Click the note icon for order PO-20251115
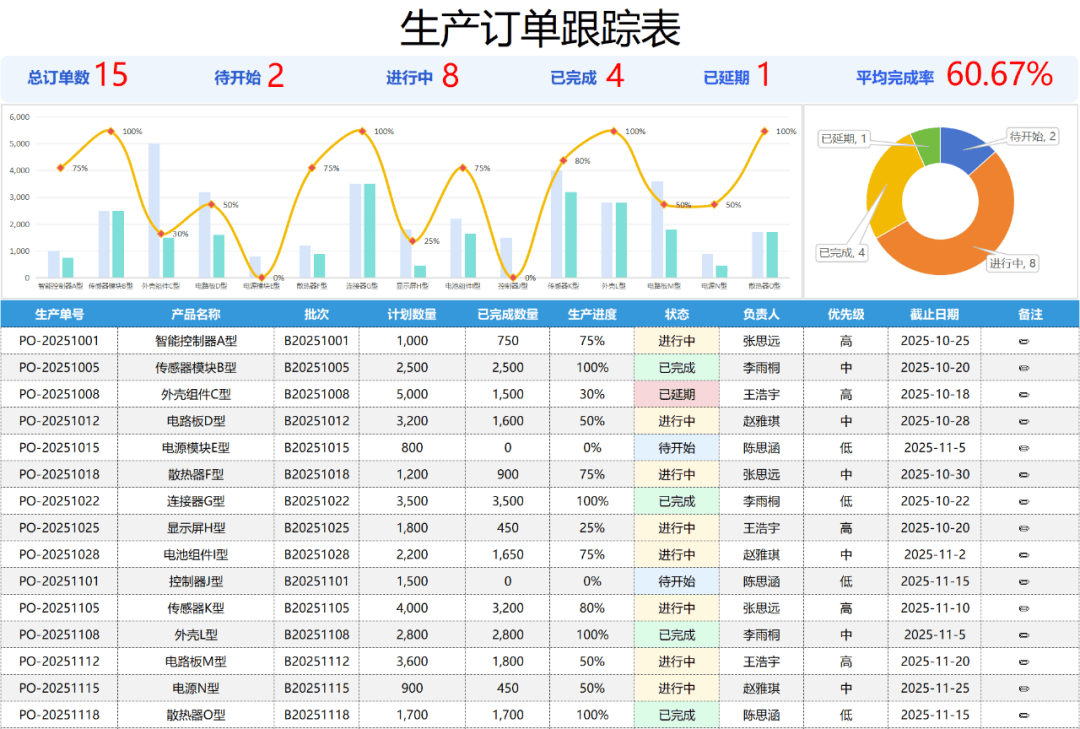 [x=1023, y=688]
